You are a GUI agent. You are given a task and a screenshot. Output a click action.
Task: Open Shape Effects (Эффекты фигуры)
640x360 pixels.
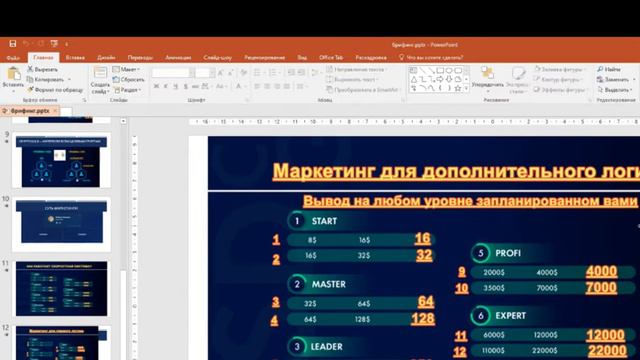pyautogui.click(x=560, y=90)
